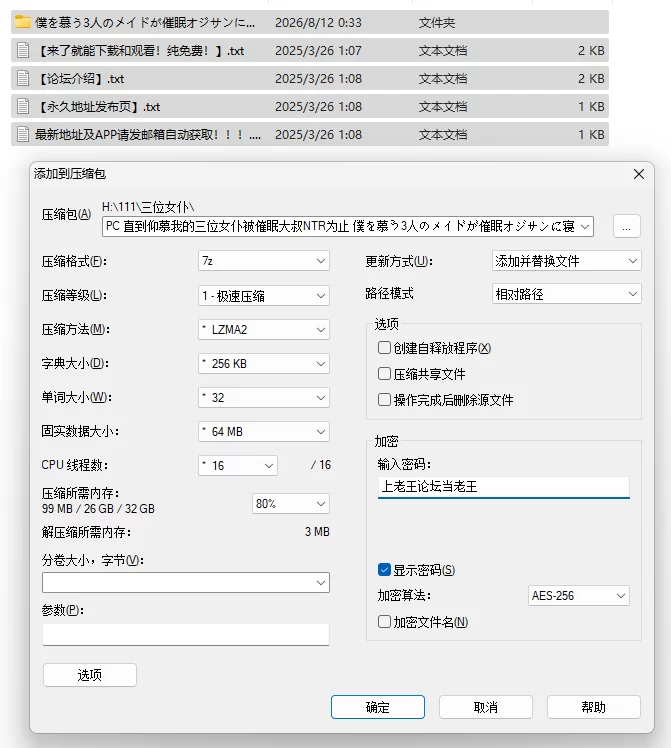Click the browse … button for archive path
This screenshot has width=671, height=748.
pyautogui.click(x=627, y=226)
